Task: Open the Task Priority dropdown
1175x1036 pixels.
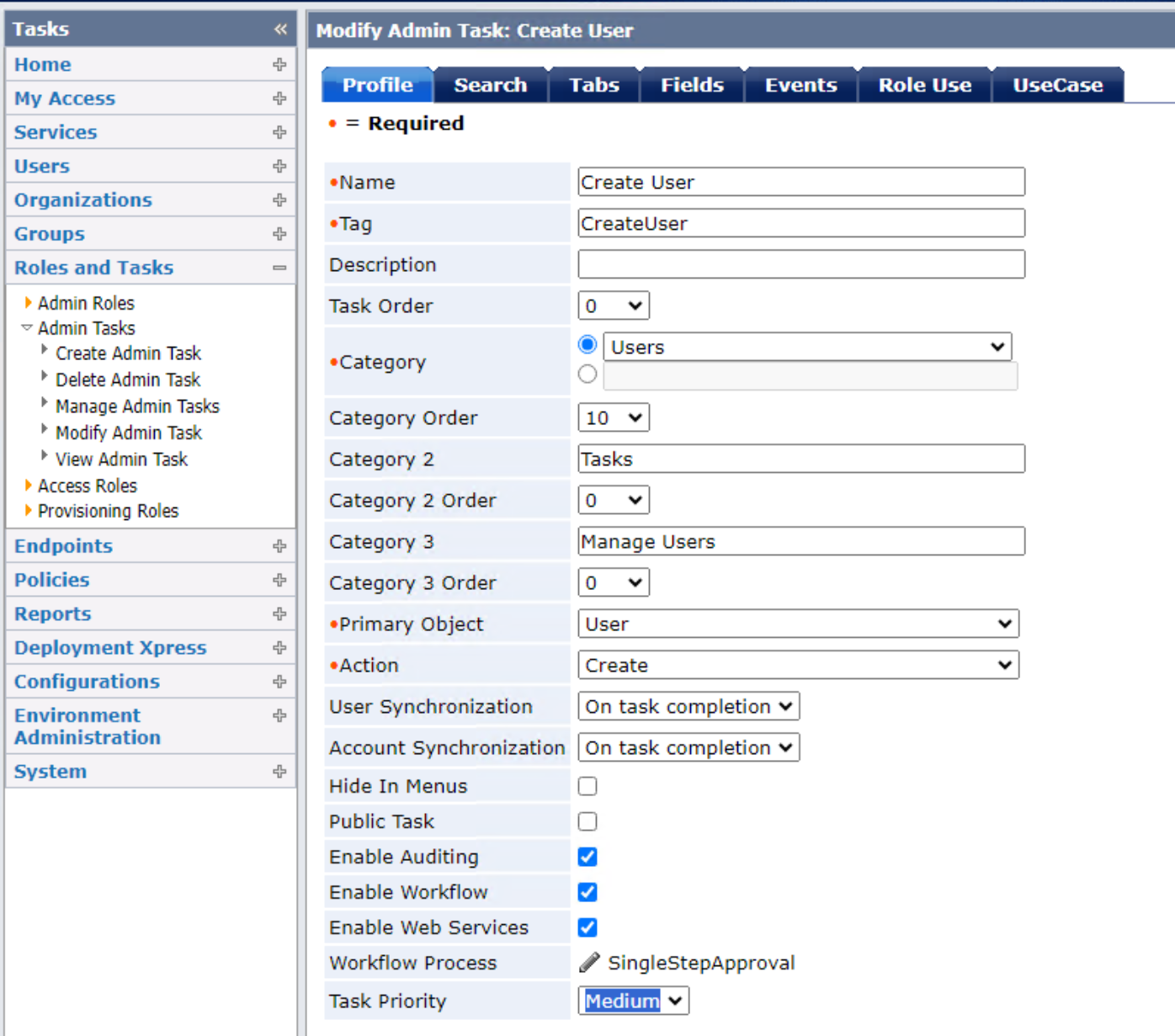Action: [633, 1001]
